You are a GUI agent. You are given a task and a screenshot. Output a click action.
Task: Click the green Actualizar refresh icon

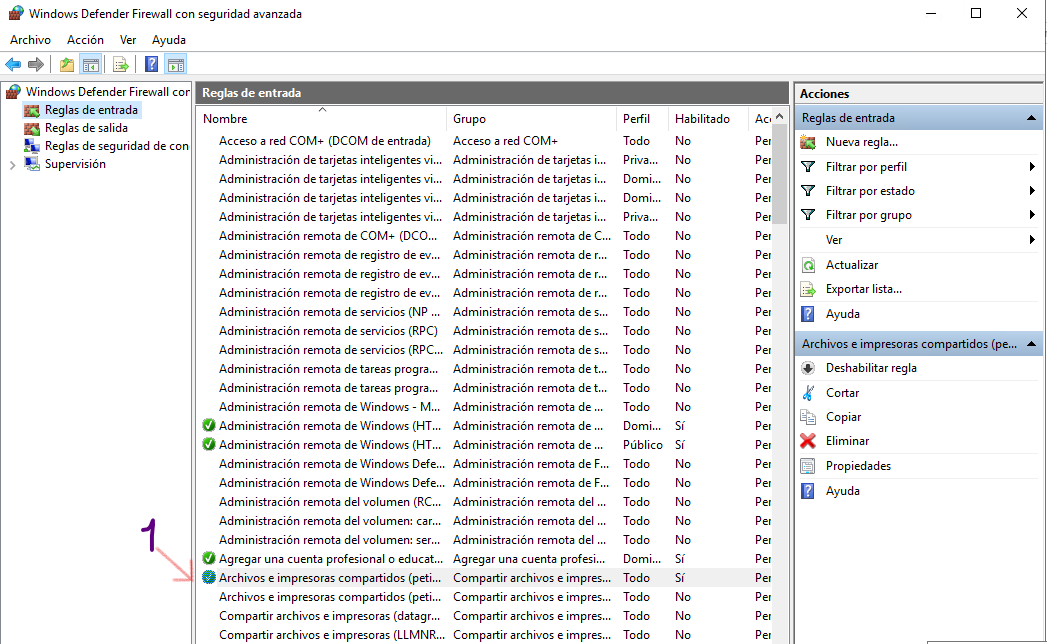click(x=808, y=265)
